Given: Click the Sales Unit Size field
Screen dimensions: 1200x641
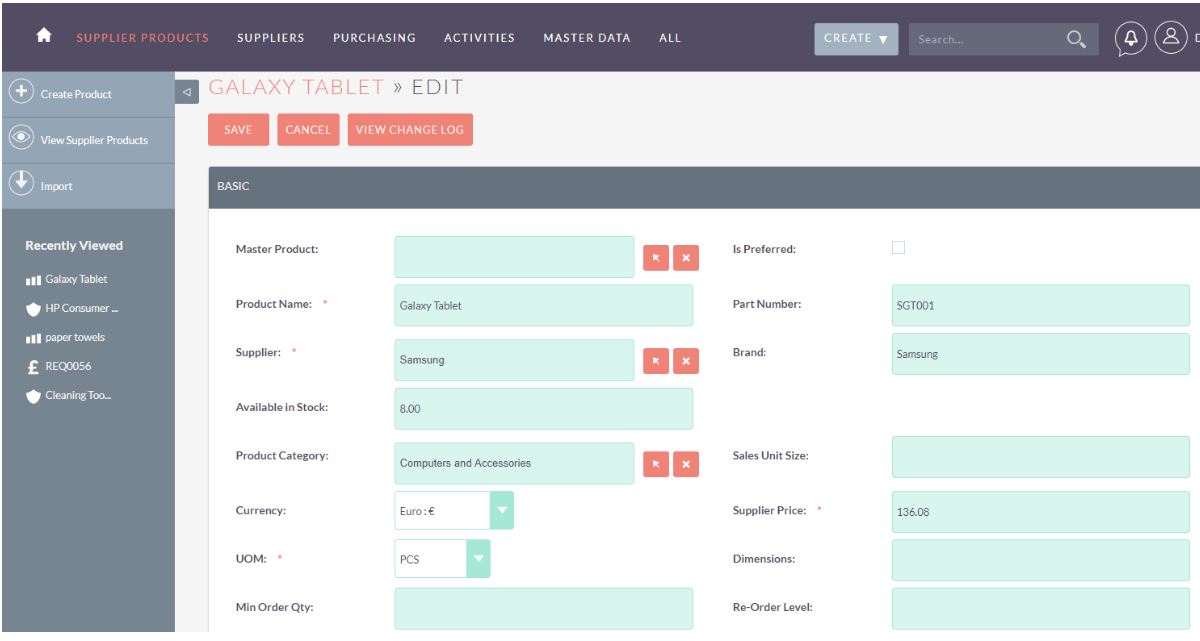Looking at the screenshot, I should click(x=1041, y=456).
